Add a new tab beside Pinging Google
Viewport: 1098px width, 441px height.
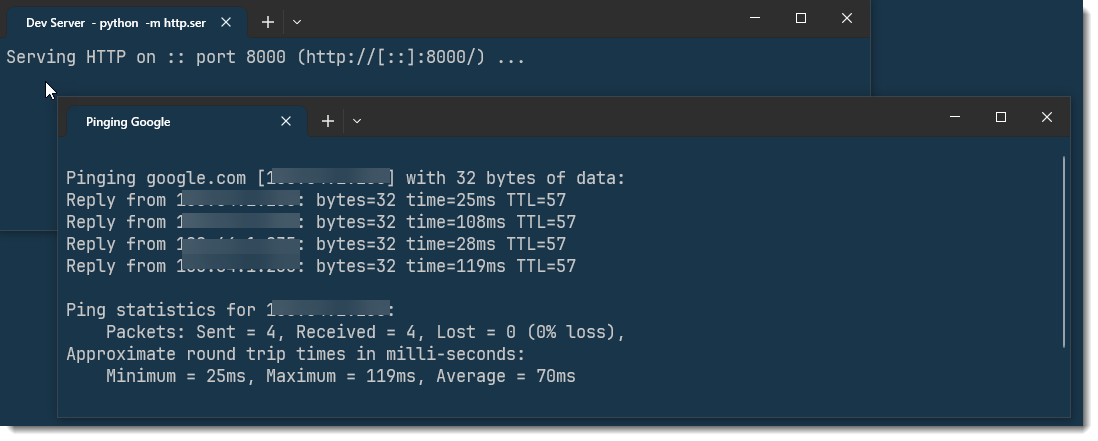tap(328, 121)
